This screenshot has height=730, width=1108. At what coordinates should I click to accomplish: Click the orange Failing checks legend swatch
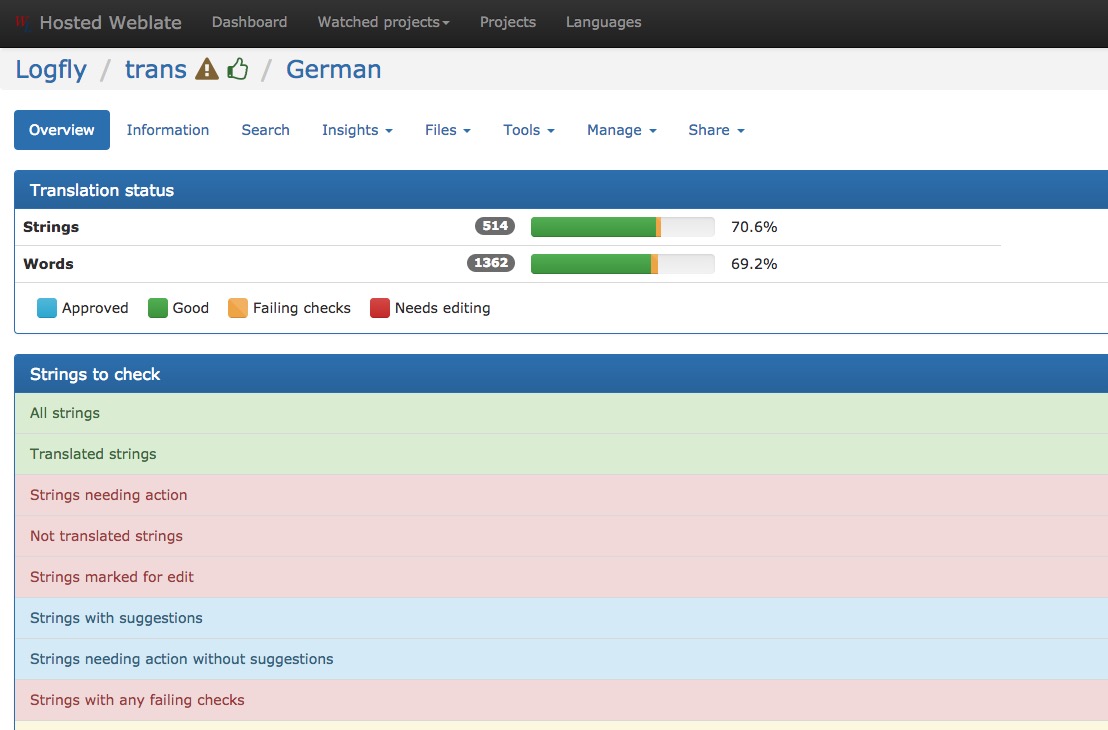[x=238, y=308]
